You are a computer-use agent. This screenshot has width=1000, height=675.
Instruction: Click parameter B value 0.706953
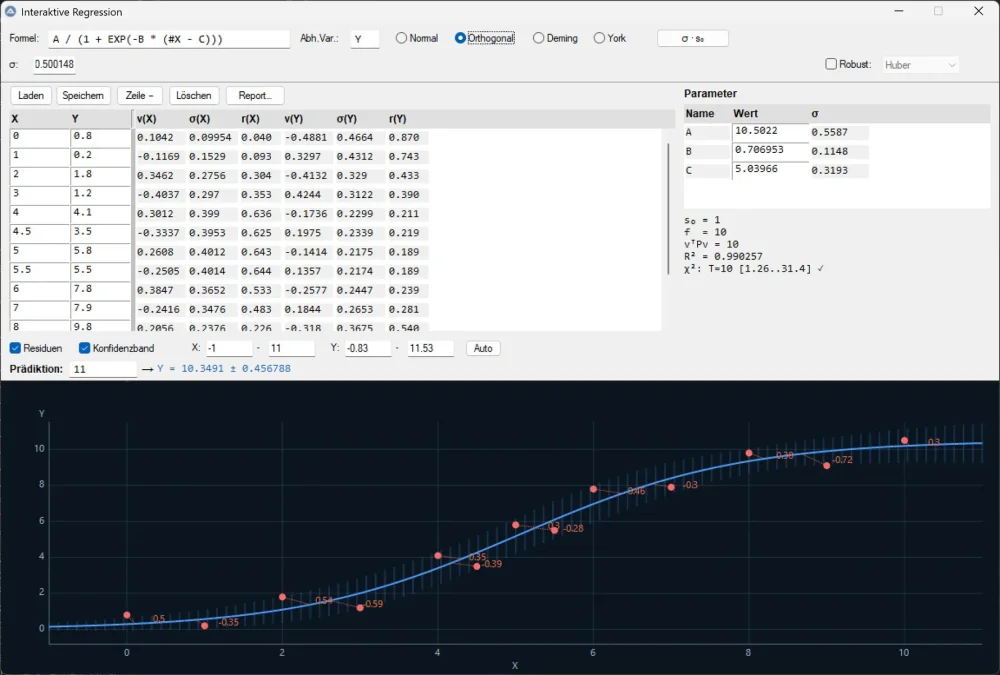pyautogui.click(x=770, y=151)
